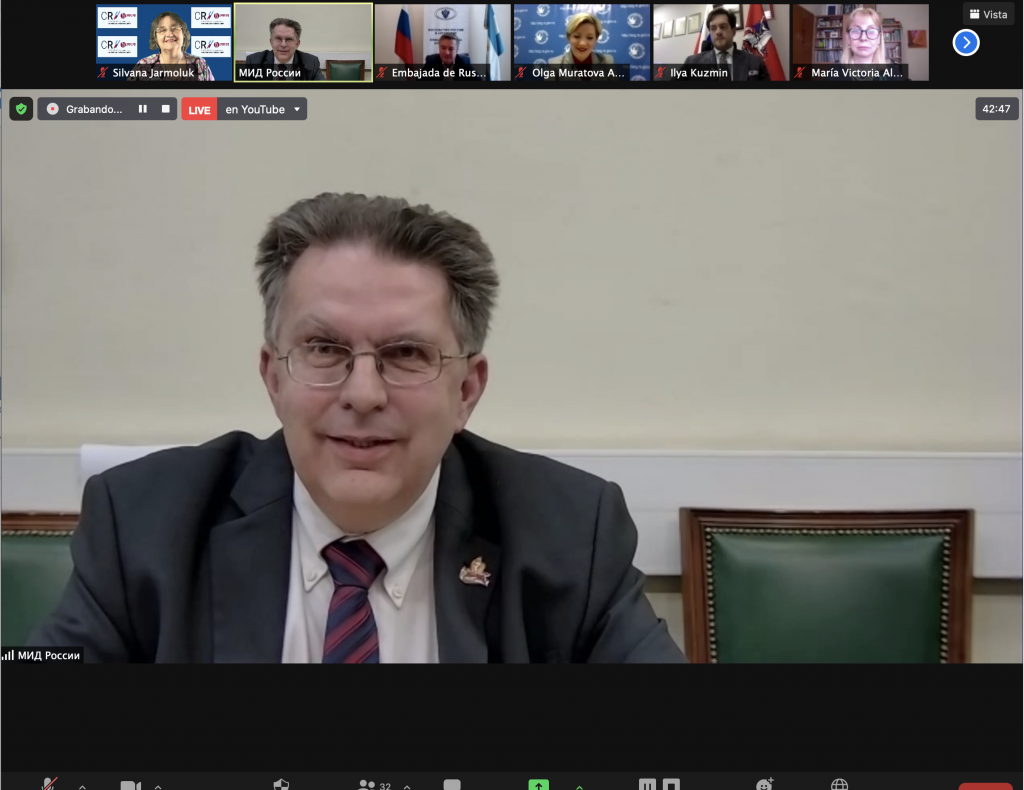Screen dimensions: 1024x790
Task: Open the Chat panel icon
Action: (452, 785)
